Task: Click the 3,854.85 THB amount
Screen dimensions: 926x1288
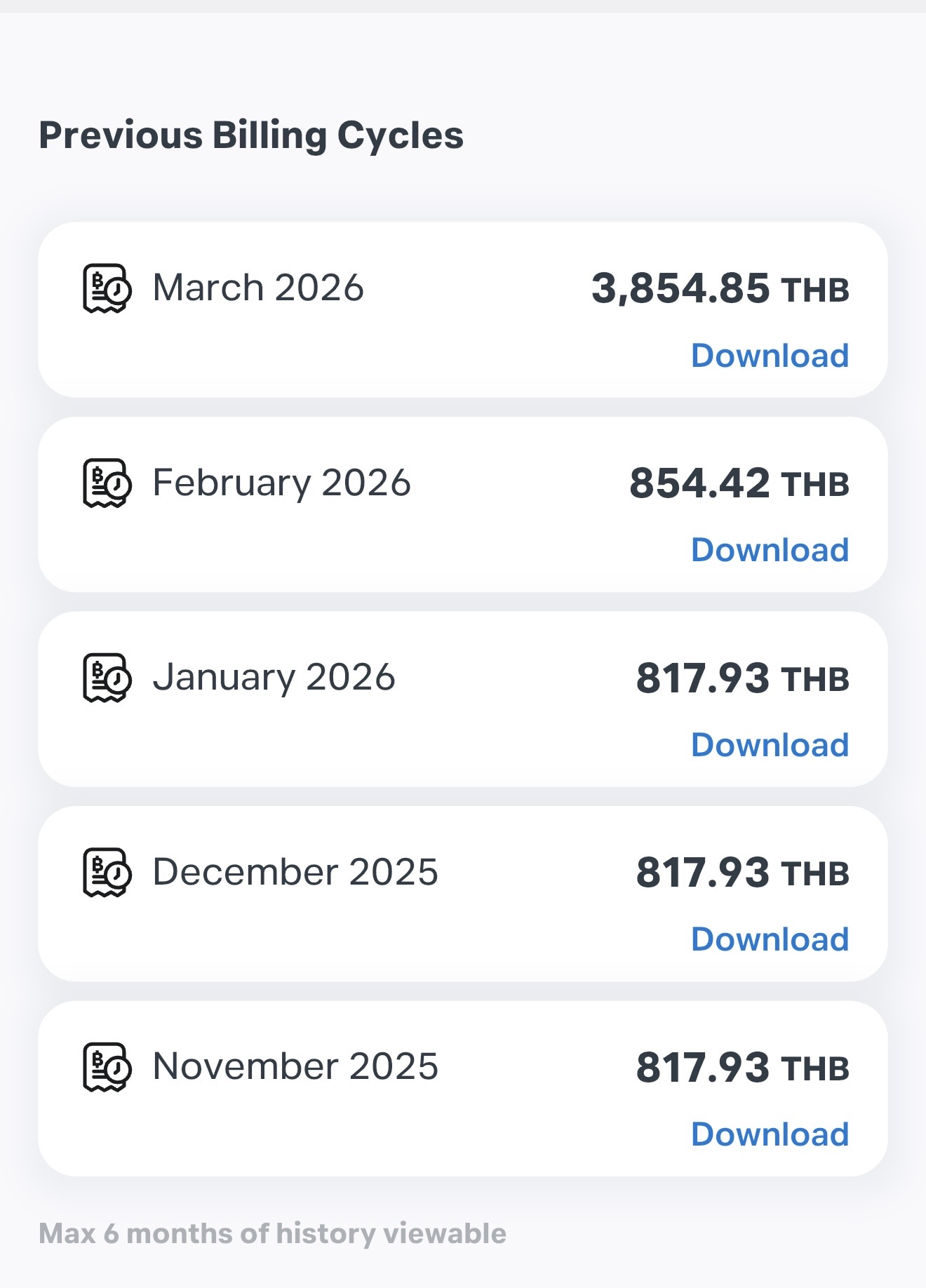Action: pos(720,289)
